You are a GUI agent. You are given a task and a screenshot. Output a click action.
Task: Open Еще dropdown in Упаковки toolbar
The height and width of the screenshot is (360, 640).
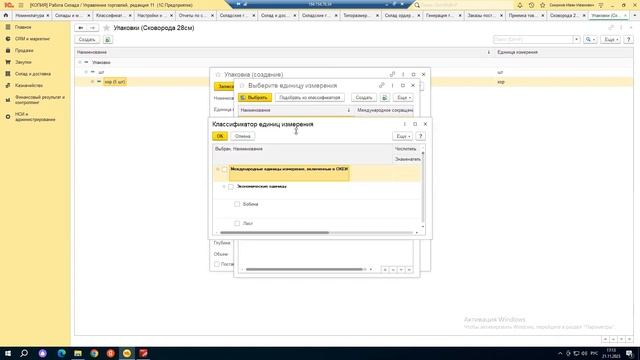tap(611, 40)
